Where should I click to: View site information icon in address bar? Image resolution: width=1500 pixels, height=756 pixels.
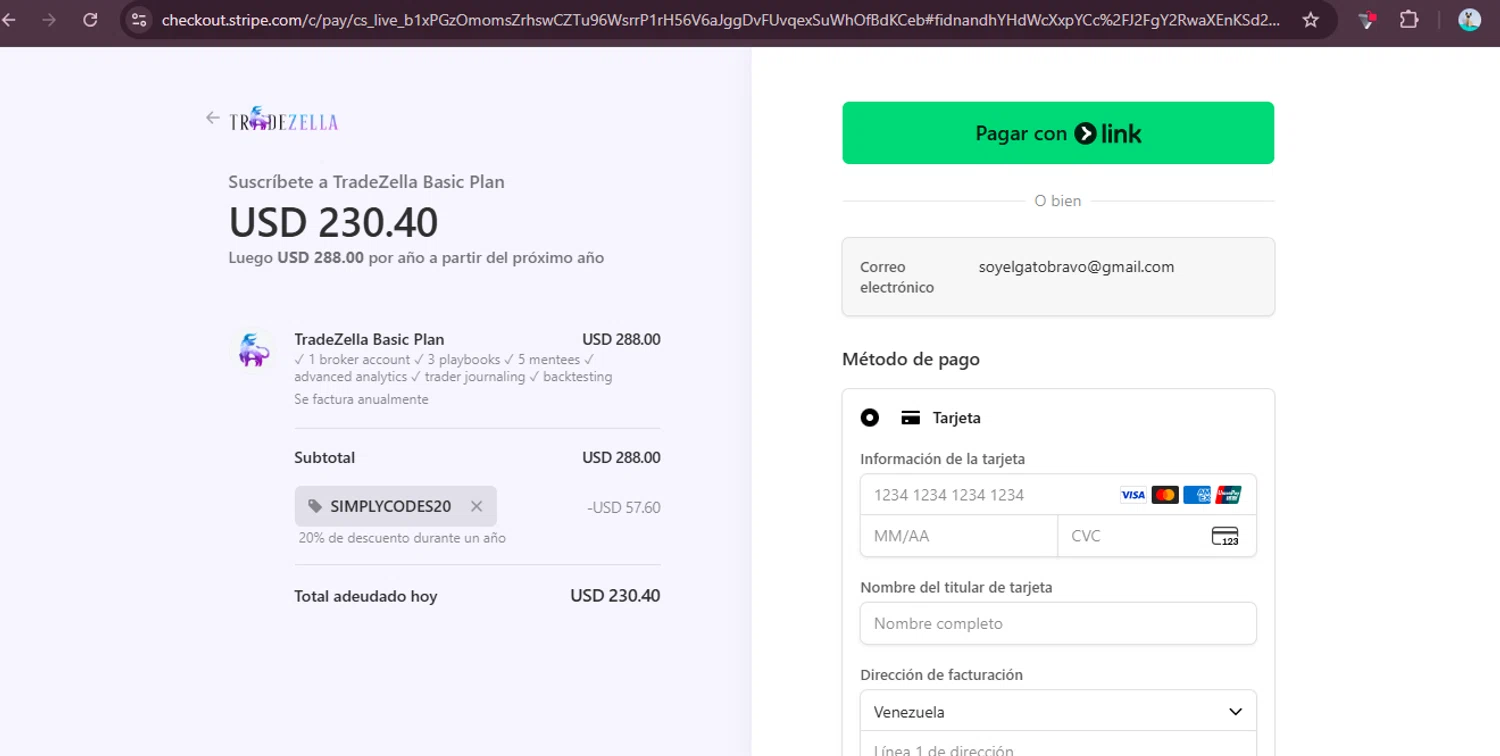(x=139, y=19)
